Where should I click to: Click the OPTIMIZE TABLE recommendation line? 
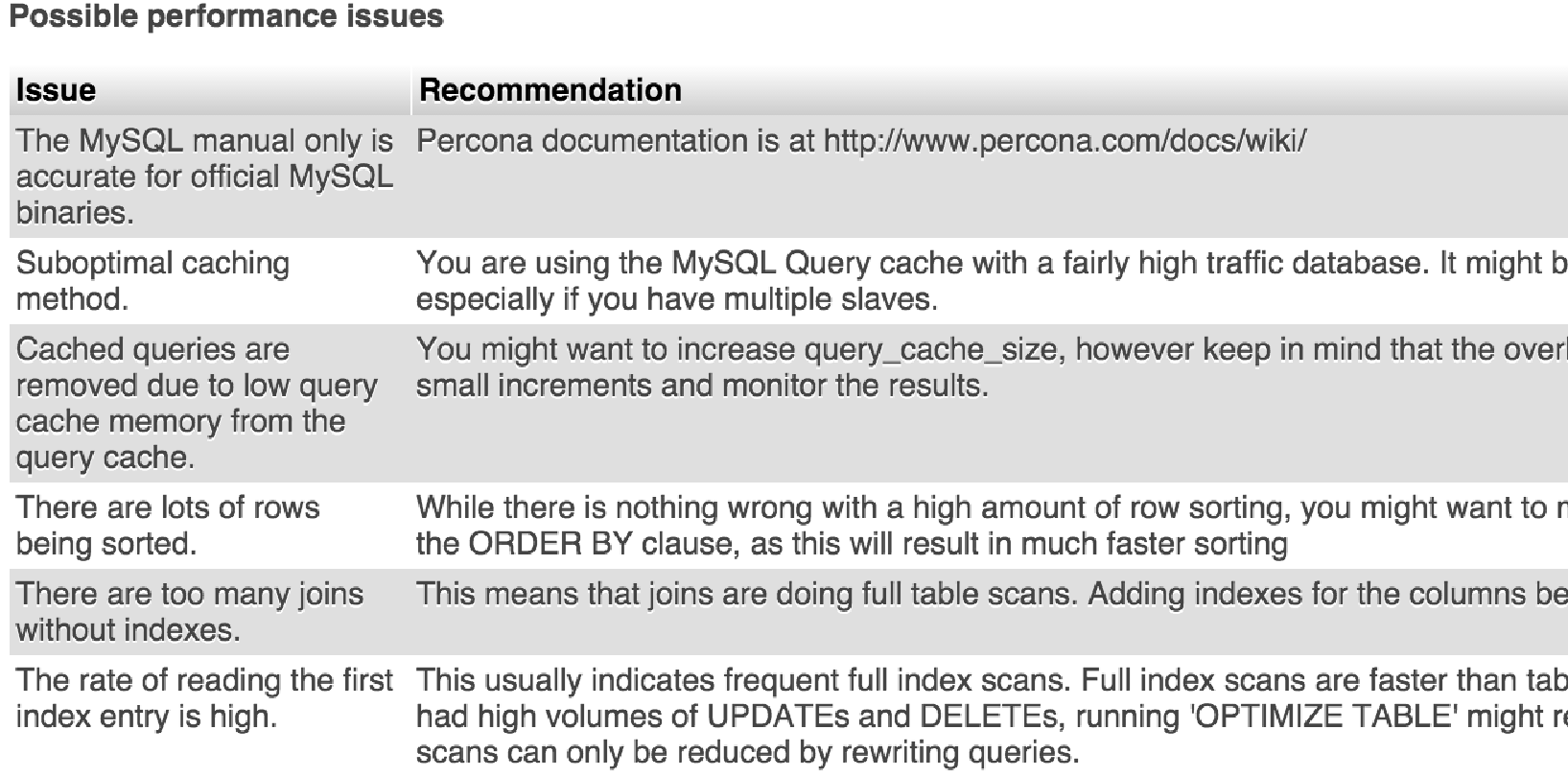[x=992, y=717]
